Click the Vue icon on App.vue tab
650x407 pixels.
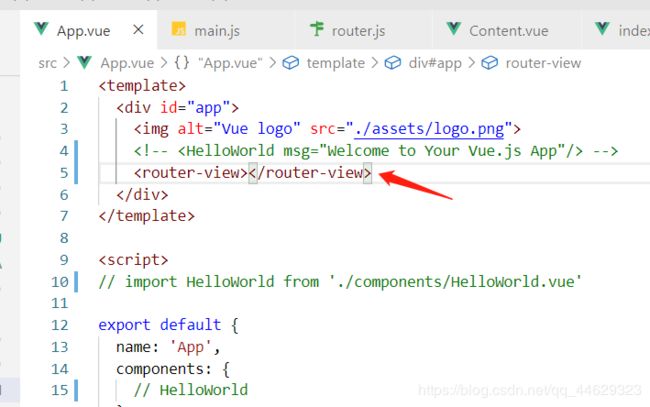point(41,29)
